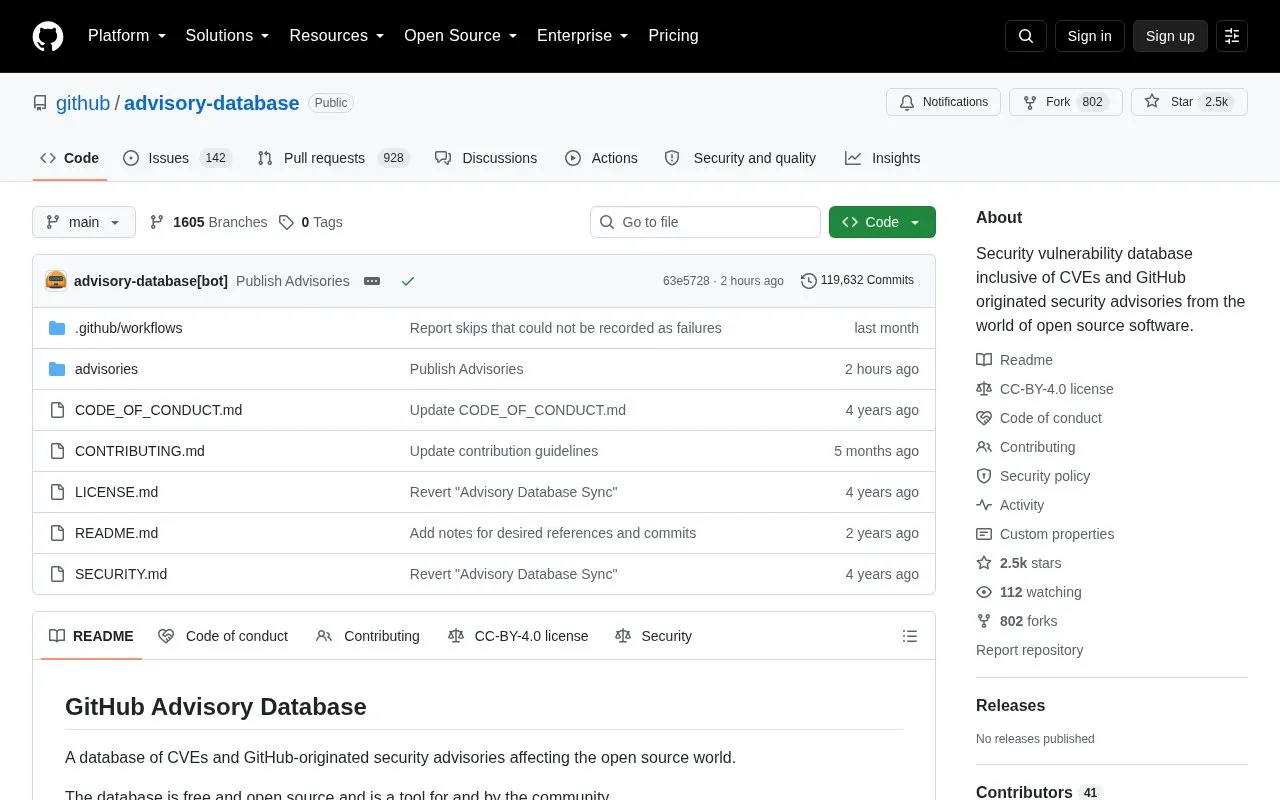The image size is (1280, 800).
Task: Switch to the Issues tab
Action: 178,158
